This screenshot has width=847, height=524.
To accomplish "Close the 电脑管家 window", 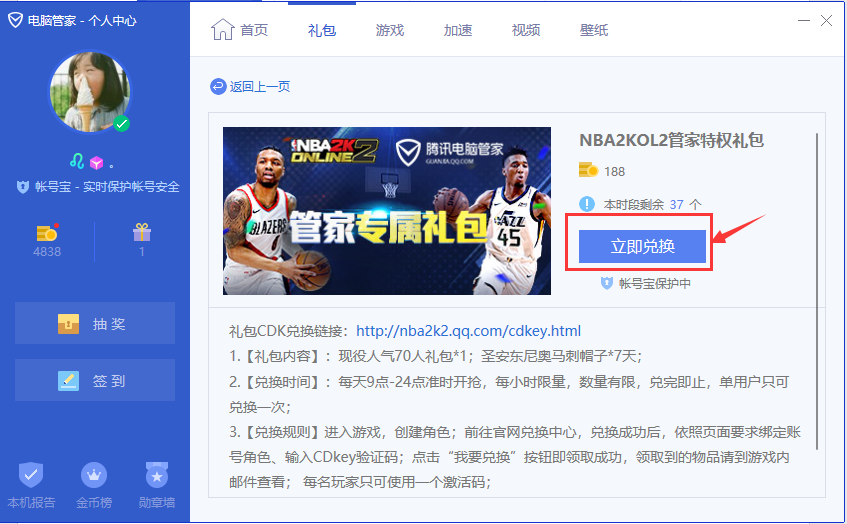I will [826, 21].
